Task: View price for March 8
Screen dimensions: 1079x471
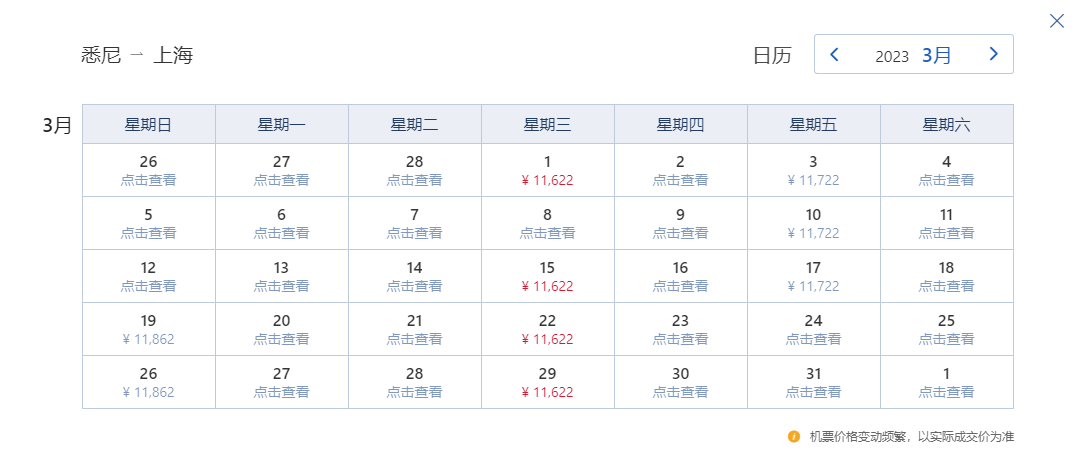Action: pos(547,233)
